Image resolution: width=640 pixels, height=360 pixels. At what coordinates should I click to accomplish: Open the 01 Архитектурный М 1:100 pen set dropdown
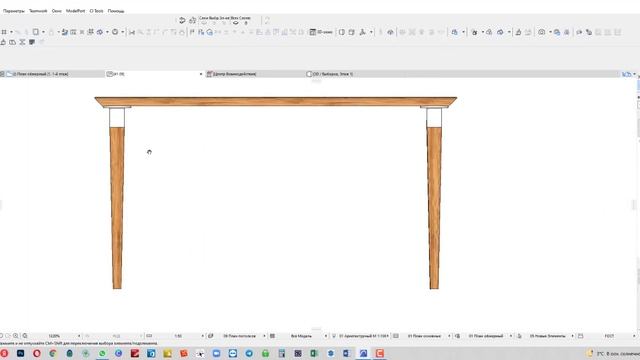click(363, 336)
